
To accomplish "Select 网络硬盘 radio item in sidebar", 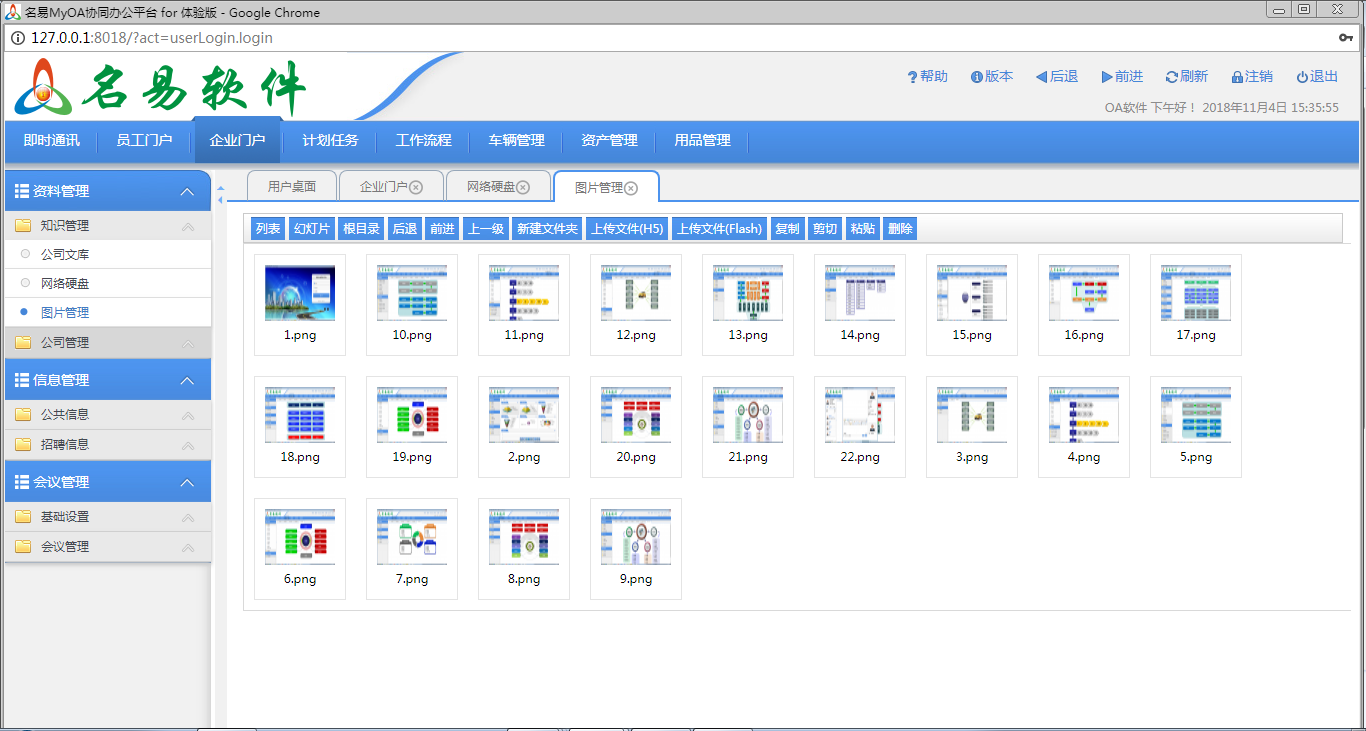I will point(26,284).
